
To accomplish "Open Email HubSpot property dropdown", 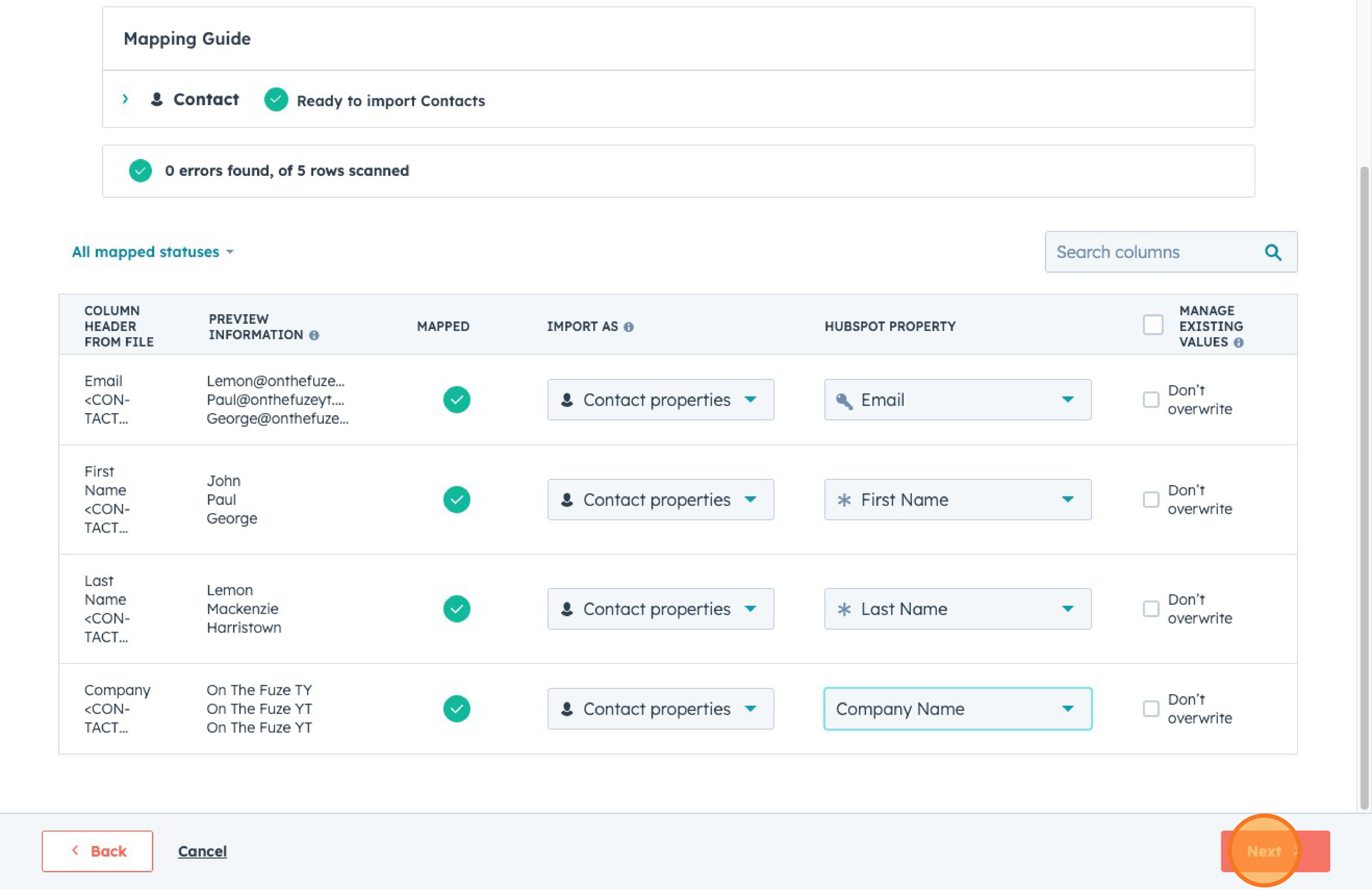I will [958, 399].
